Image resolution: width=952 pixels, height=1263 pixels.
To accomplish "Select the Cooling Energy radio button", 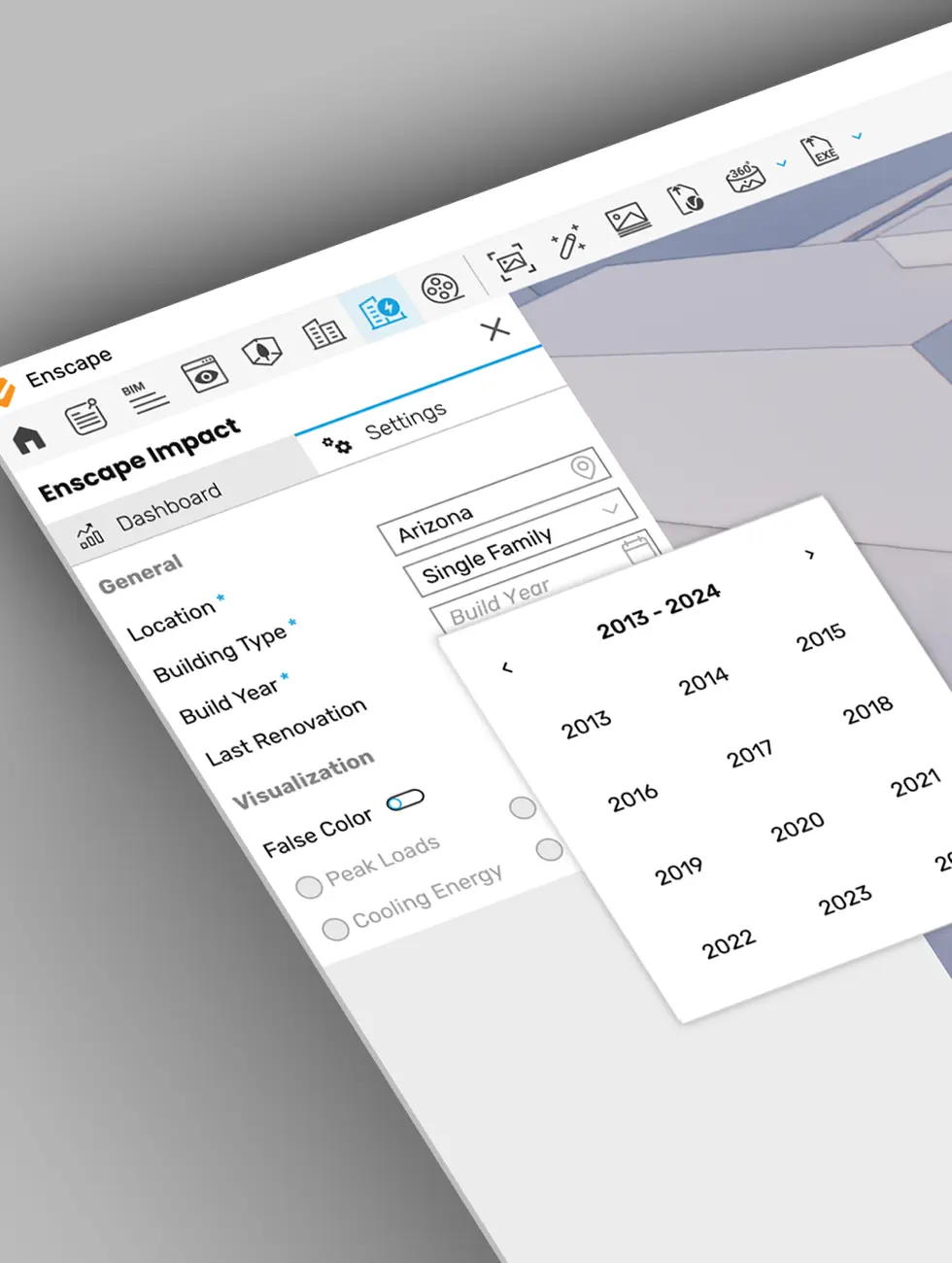I will click(334, 929).
